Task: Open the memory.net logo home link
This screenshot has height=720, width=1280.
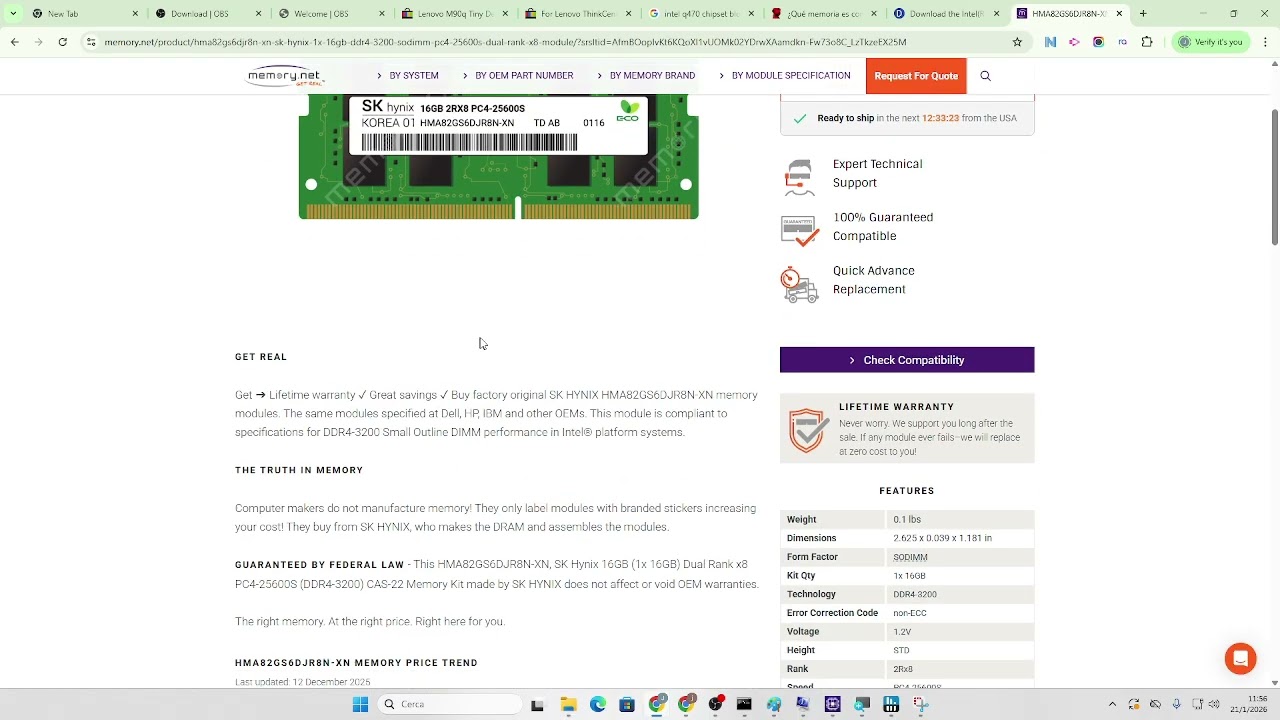Action: pos(285,76)
